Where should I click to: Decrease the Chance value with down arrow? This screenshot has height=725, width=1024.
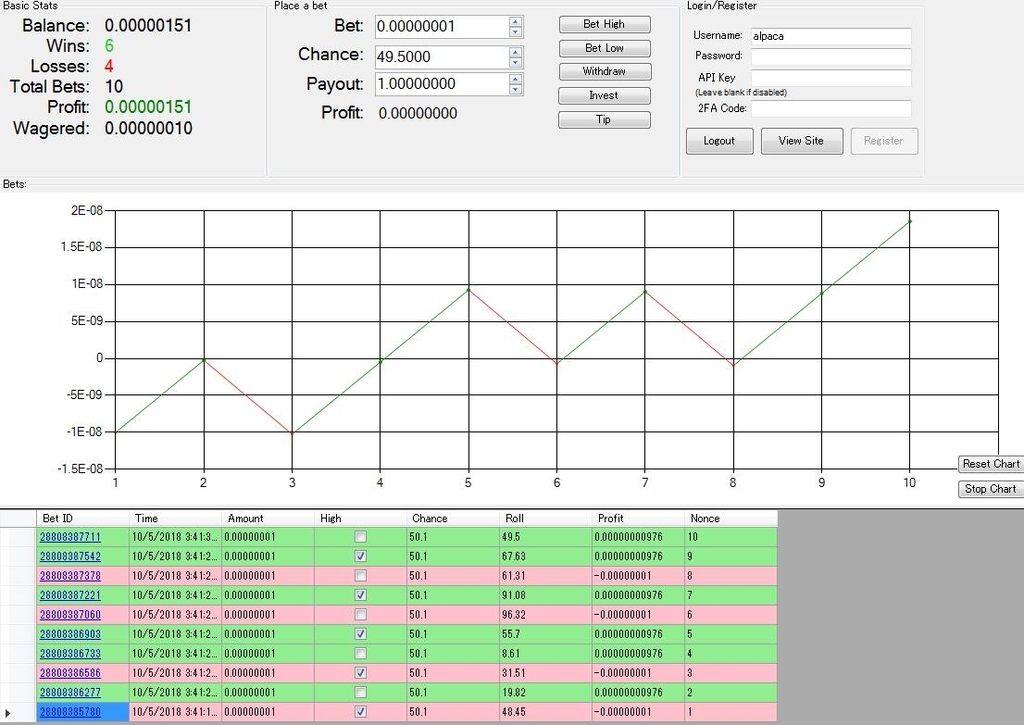[x=515, y=62]
